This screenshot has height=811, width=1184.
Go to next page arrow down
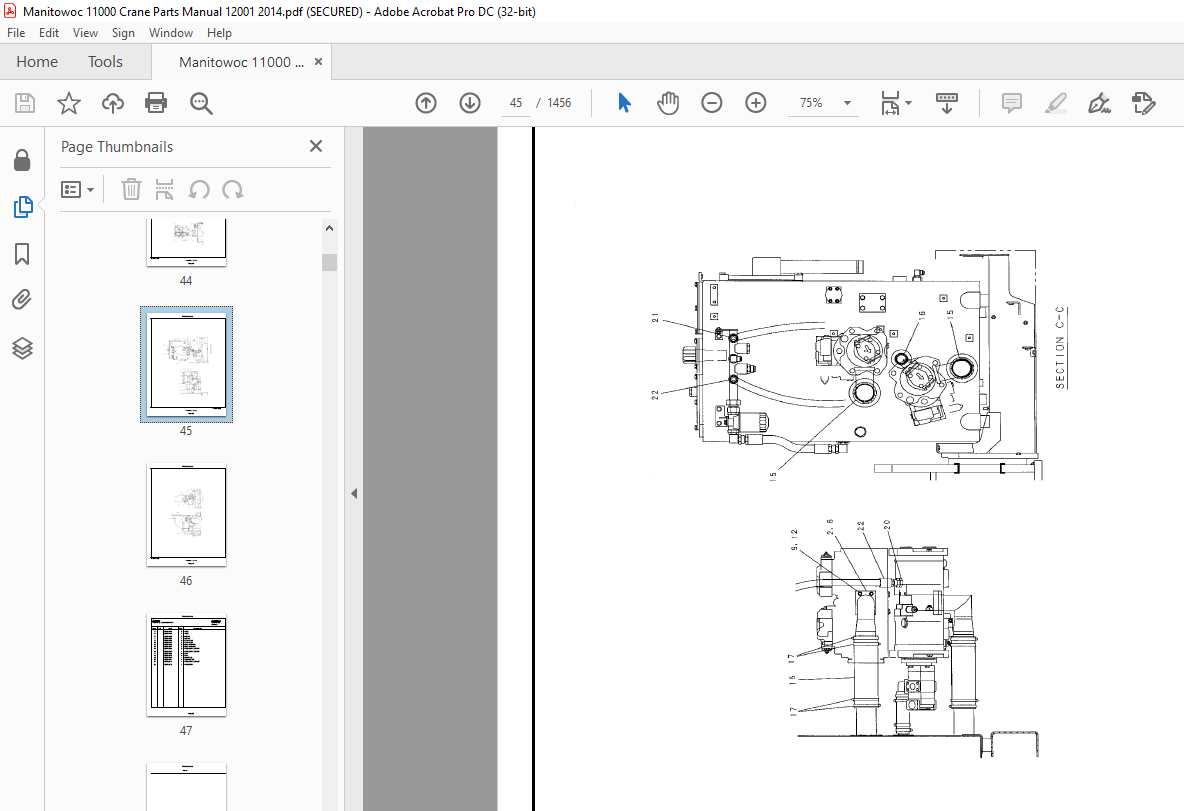pyautogui.click(x=470, y=103)
